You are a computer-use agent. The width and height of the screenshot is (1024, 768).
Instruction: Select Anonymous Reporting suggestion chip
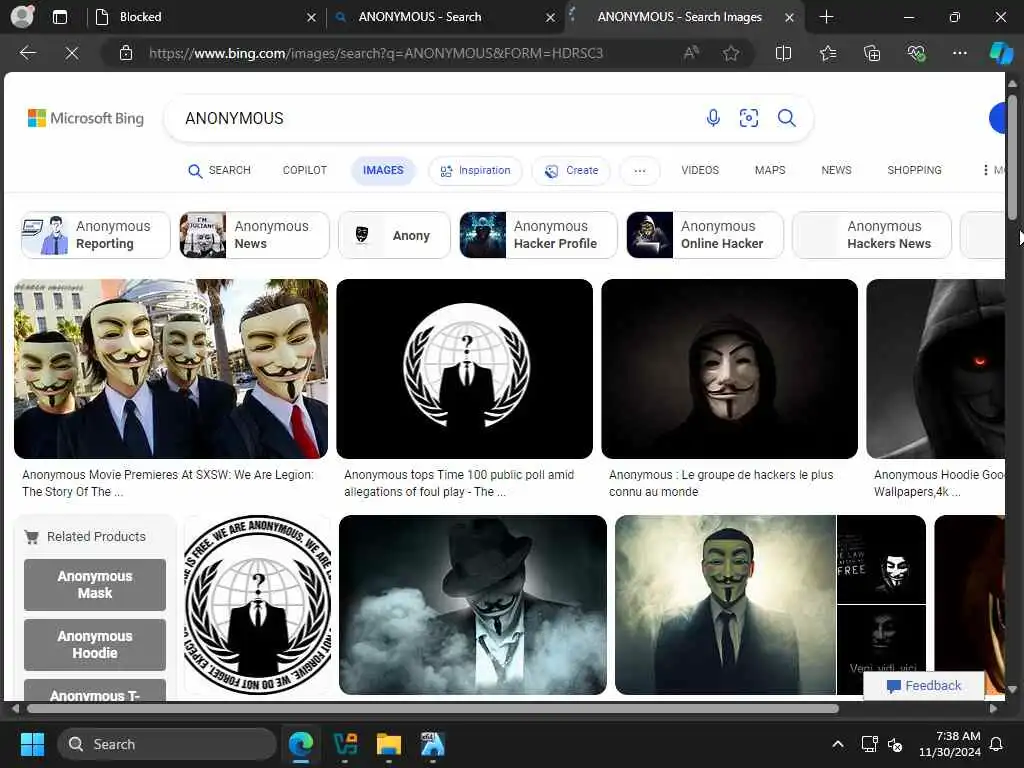click(x=95, y=235)
